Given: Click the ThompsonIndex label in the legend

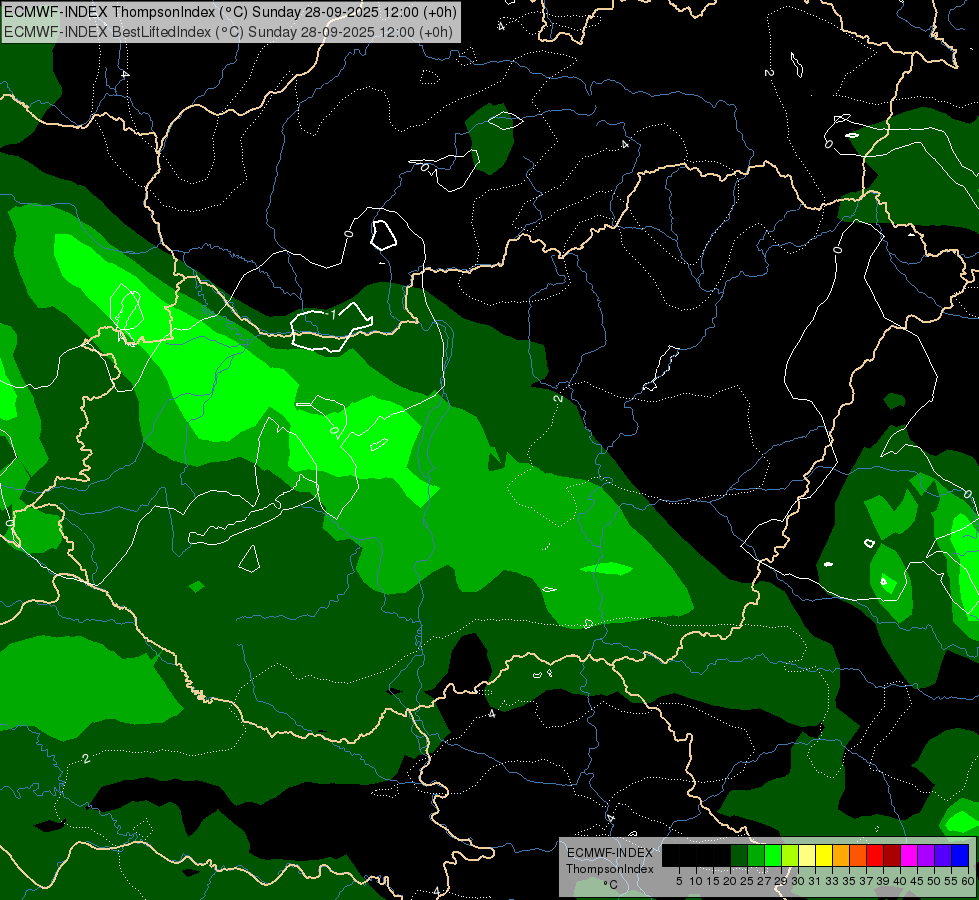Looking at the screenshot, I should (610, 869).
